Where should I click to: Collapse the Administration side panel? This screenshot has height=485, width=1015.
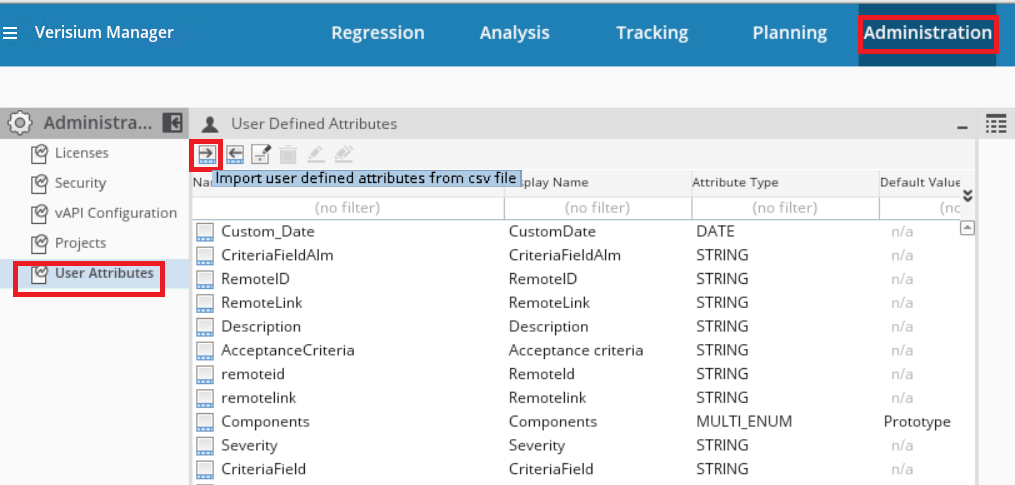(x=172, y=123)
